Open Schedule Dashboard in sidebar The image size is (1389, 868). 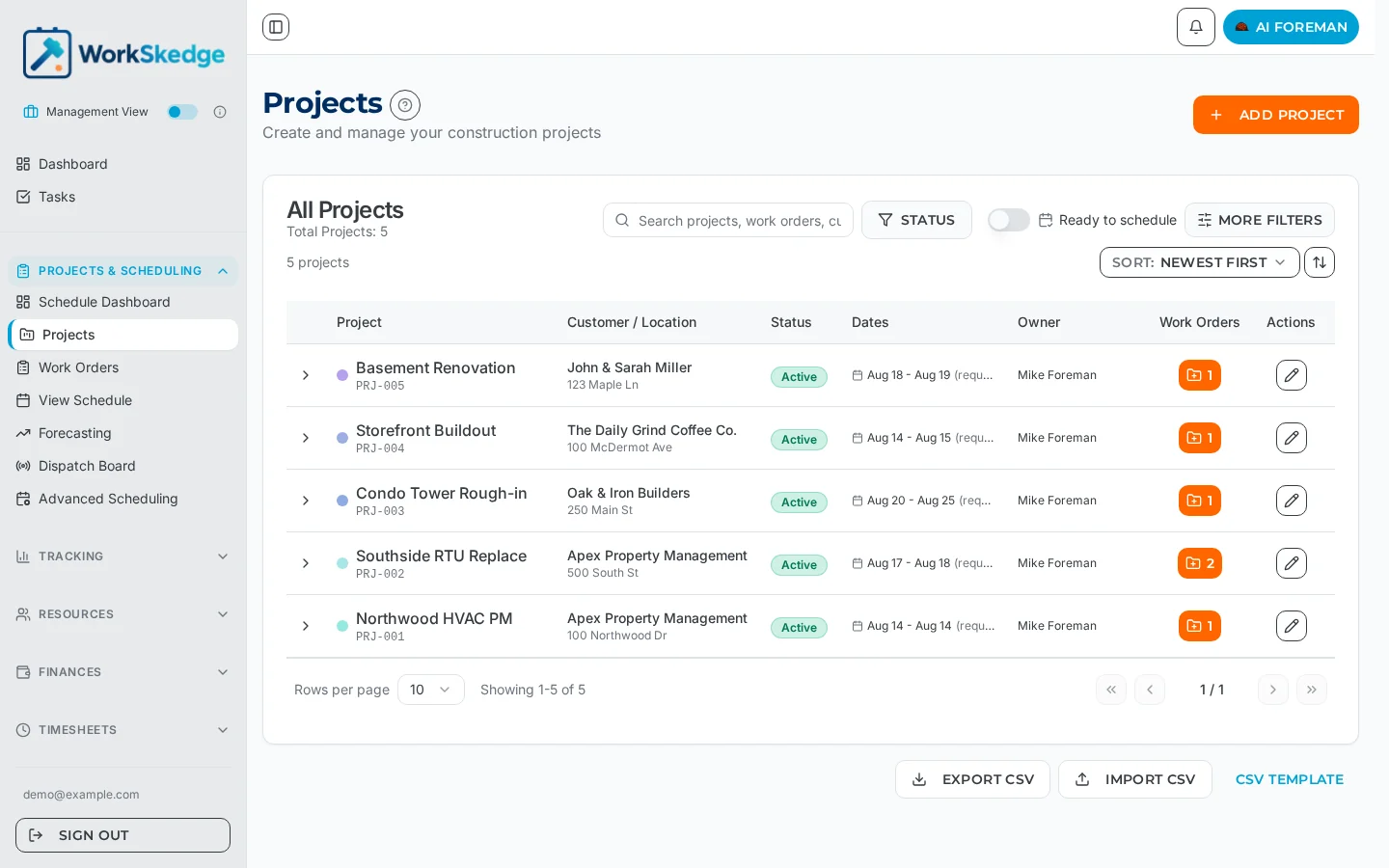pyautogui.click(x=123, y=302)
